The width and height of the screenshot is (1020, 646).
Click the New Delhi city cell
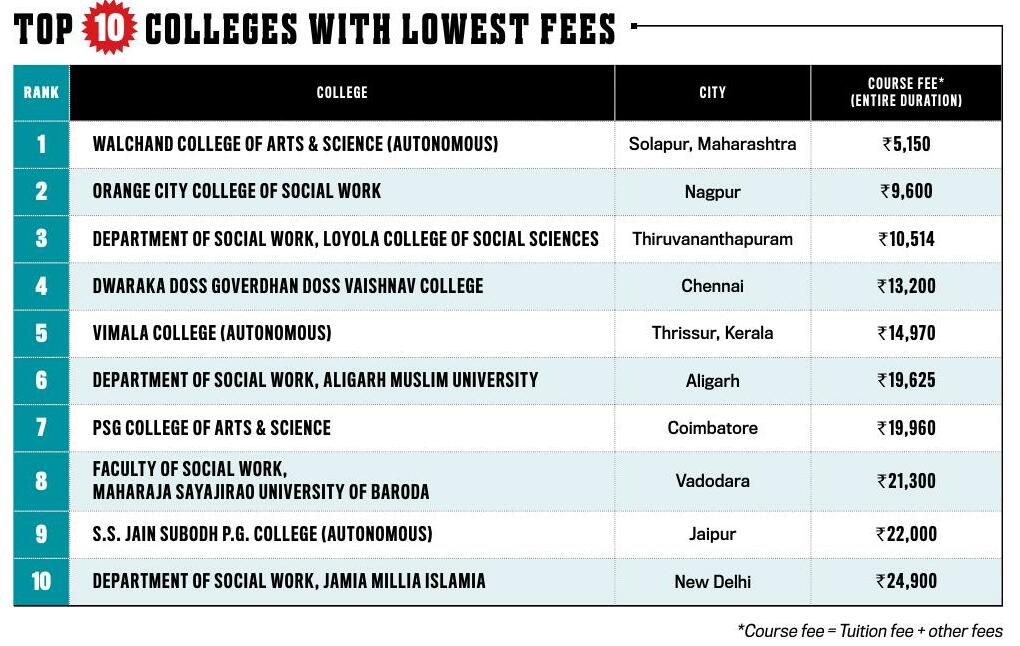[712, 581]
